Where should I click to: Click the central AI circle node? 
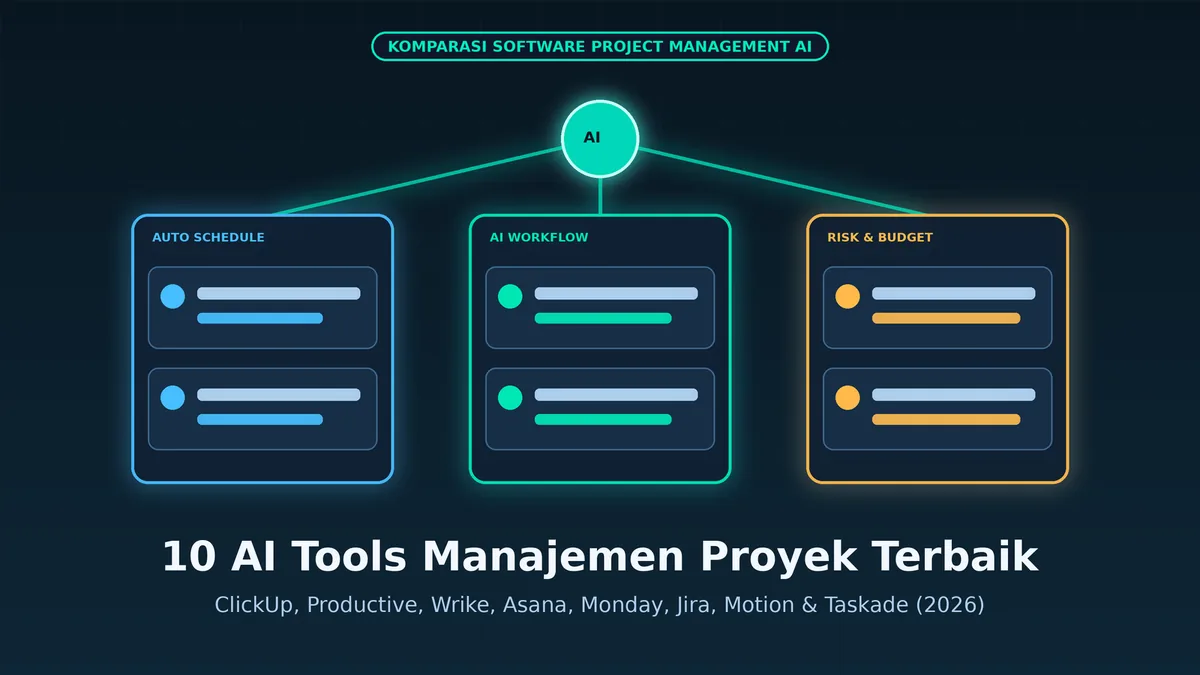pos(600,138)
